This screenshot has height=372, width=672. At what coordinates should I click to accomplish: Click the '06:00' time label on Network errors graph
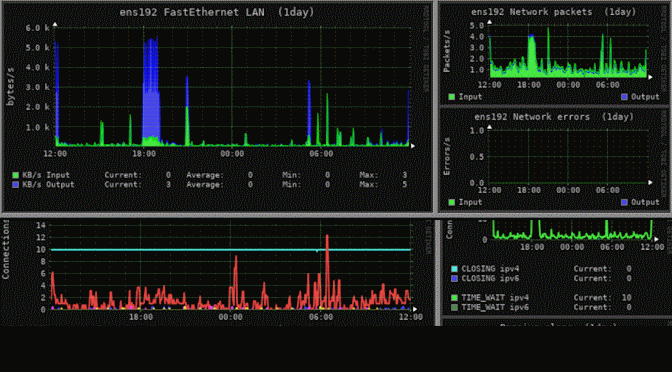(x=608, y=190)
